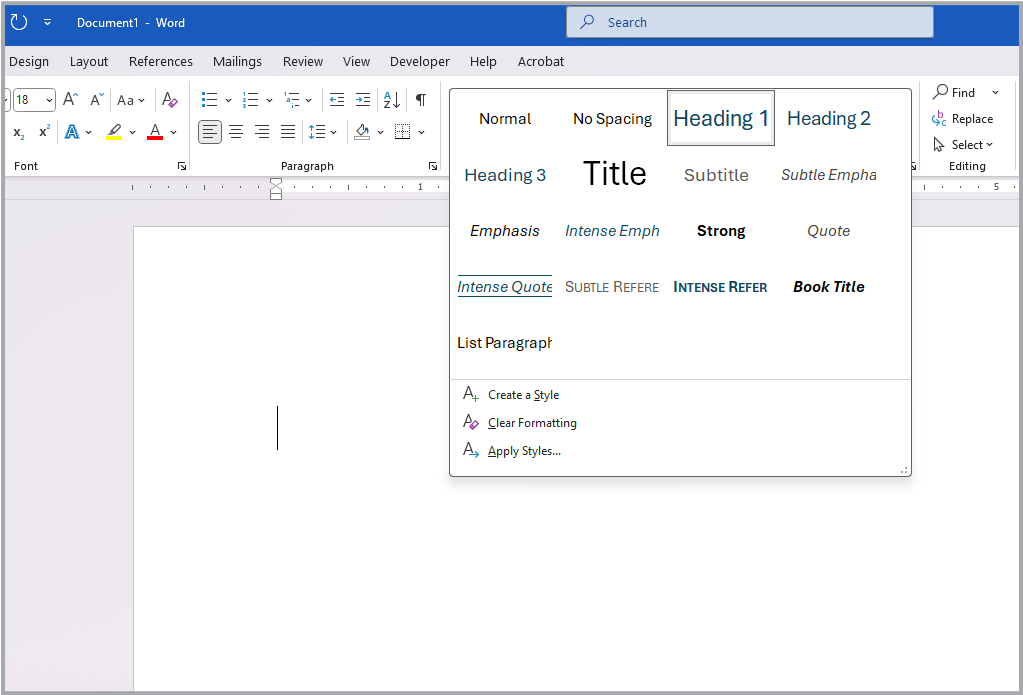Click the Sort icon in the Paragraph group
This screenshot has height=695, width=1023.
[390, 99]
